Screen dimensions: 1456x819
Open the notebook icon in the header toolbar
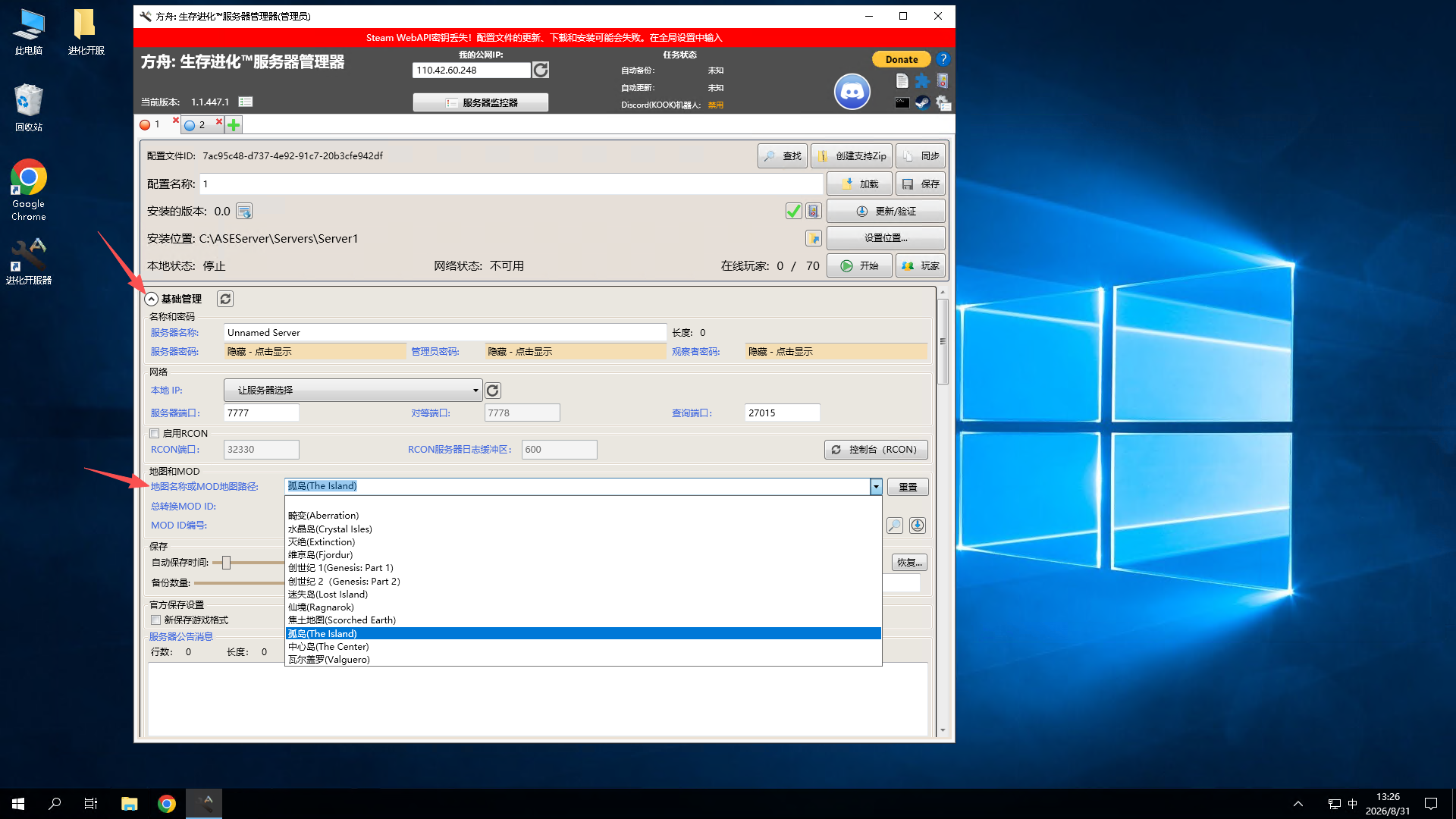[x=943, y=80]
